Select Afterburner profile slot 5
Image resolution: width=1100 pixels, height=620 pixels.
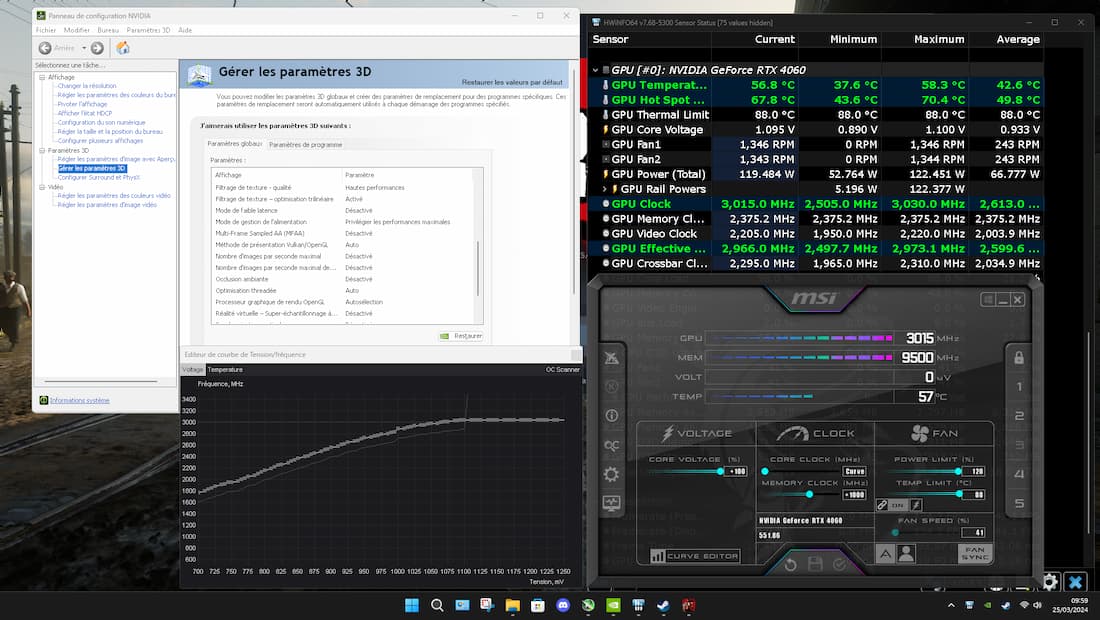coord(1019,504)
